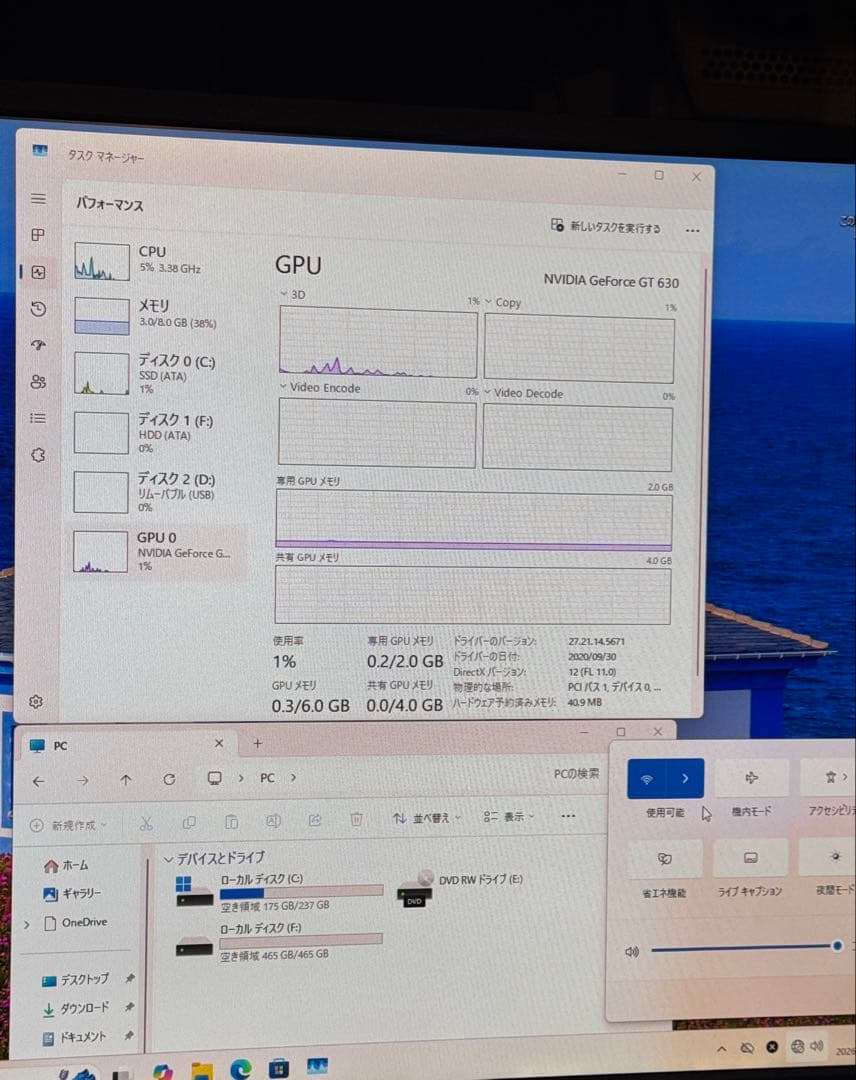The height and width of the screenshot is (1080, 856).
Task: Select the App history clock icon
Action: 38,309
